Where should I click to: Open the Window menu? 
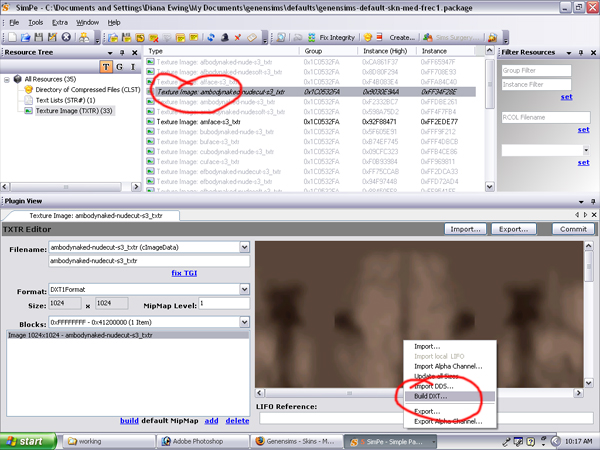point(87,23)
